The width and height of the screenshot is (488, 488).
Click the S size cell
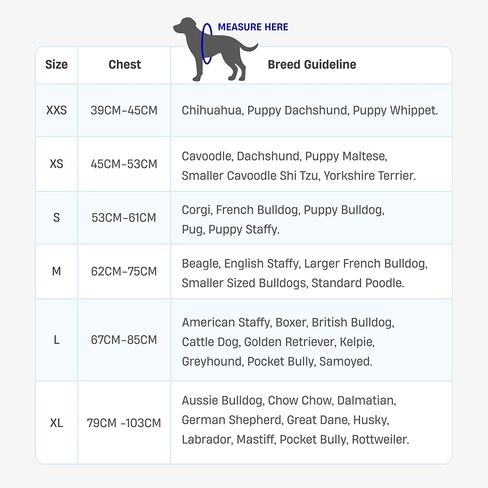(56, 218)
